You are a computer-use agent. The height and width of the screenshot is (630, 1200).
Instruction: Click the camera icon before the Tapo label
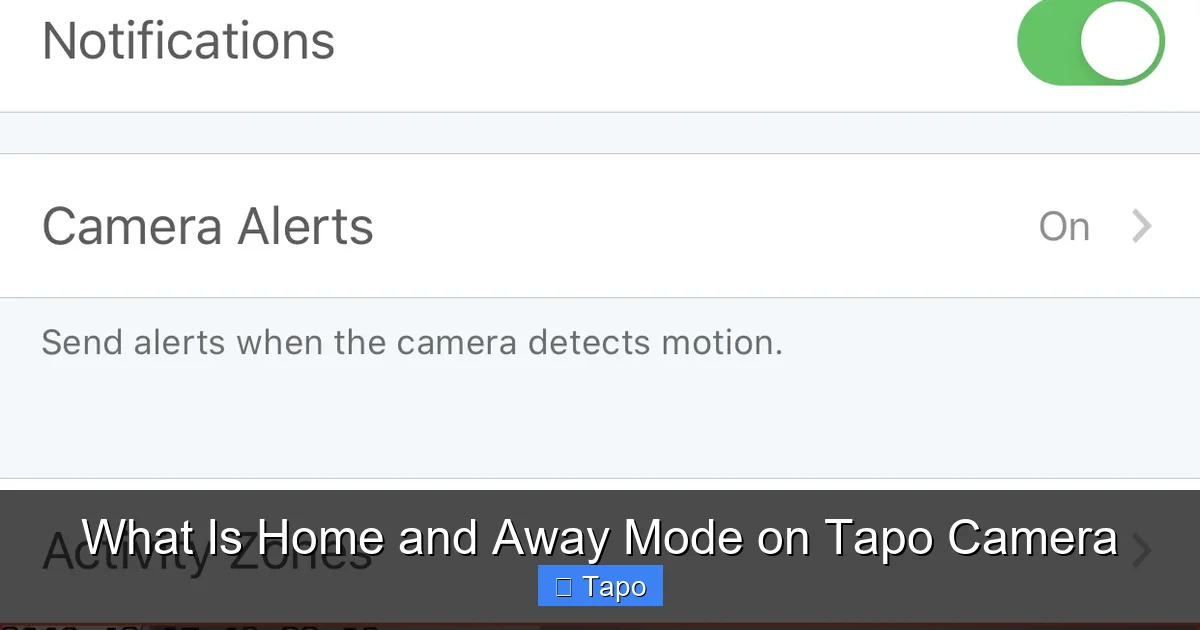565,586
